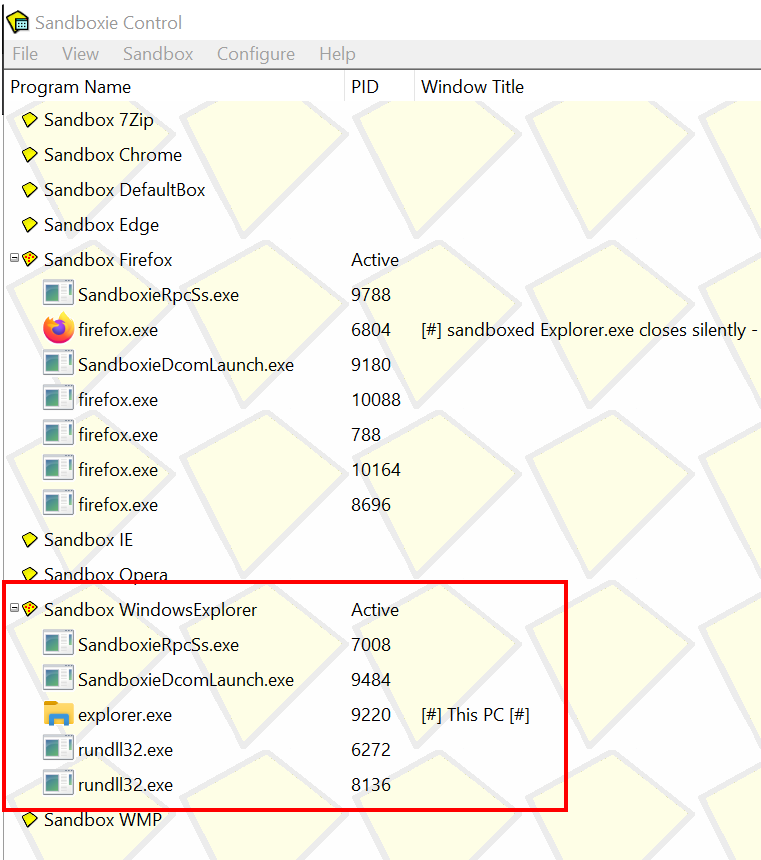Select the Sandbox WindowsExplorer row label
This screenshot has width=761, height=860.
(x=150, y=609)
